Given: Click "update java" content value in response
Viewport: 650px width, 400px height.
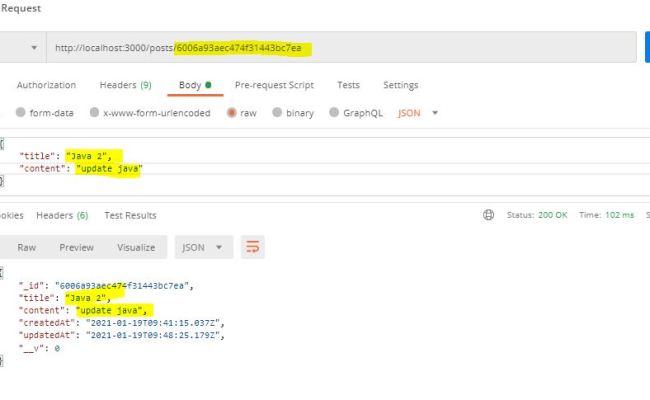Looking at the screenshot, I should point(109,310).
